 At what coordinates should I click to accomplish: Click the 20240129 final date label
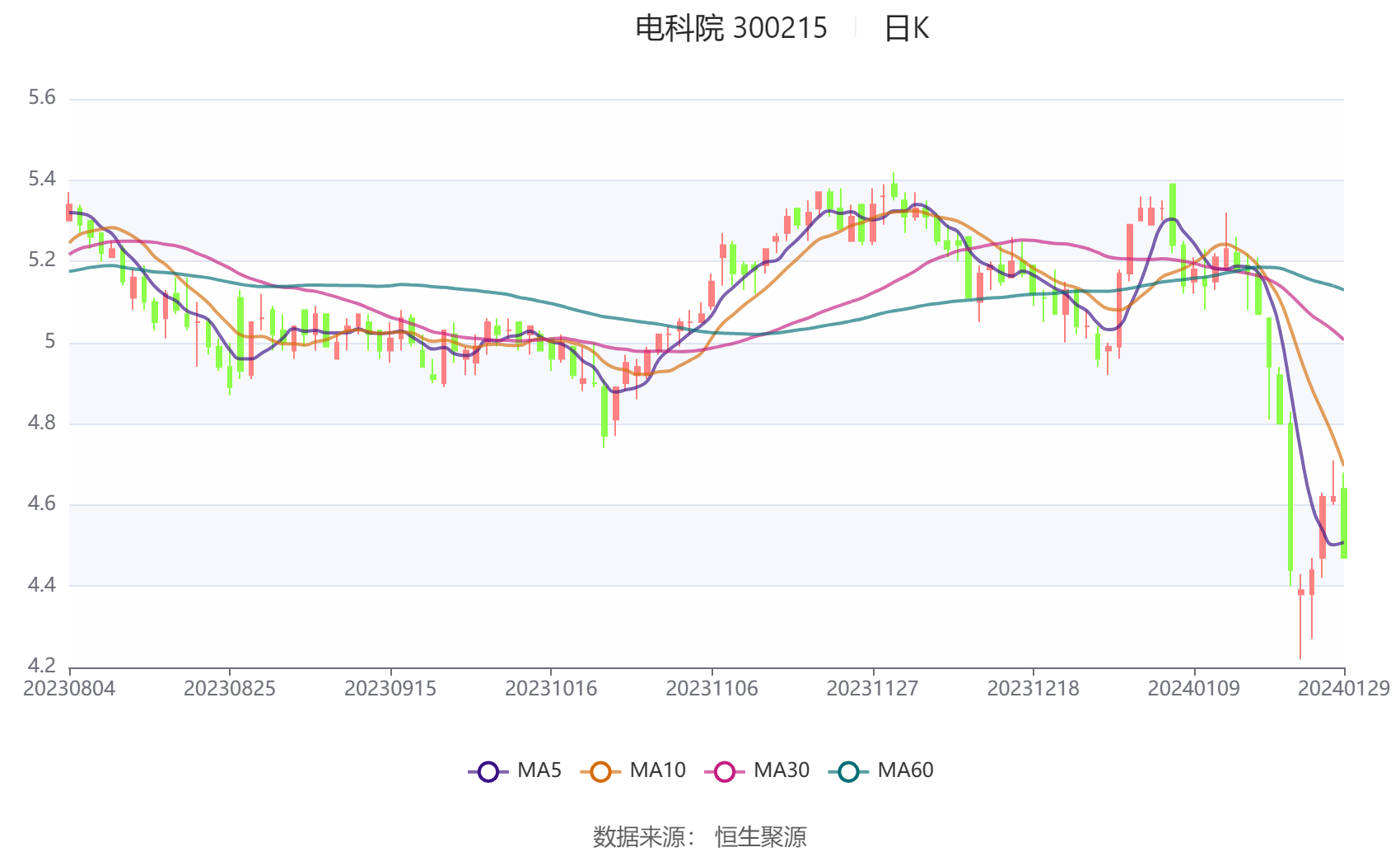[x=1344, y=689]
